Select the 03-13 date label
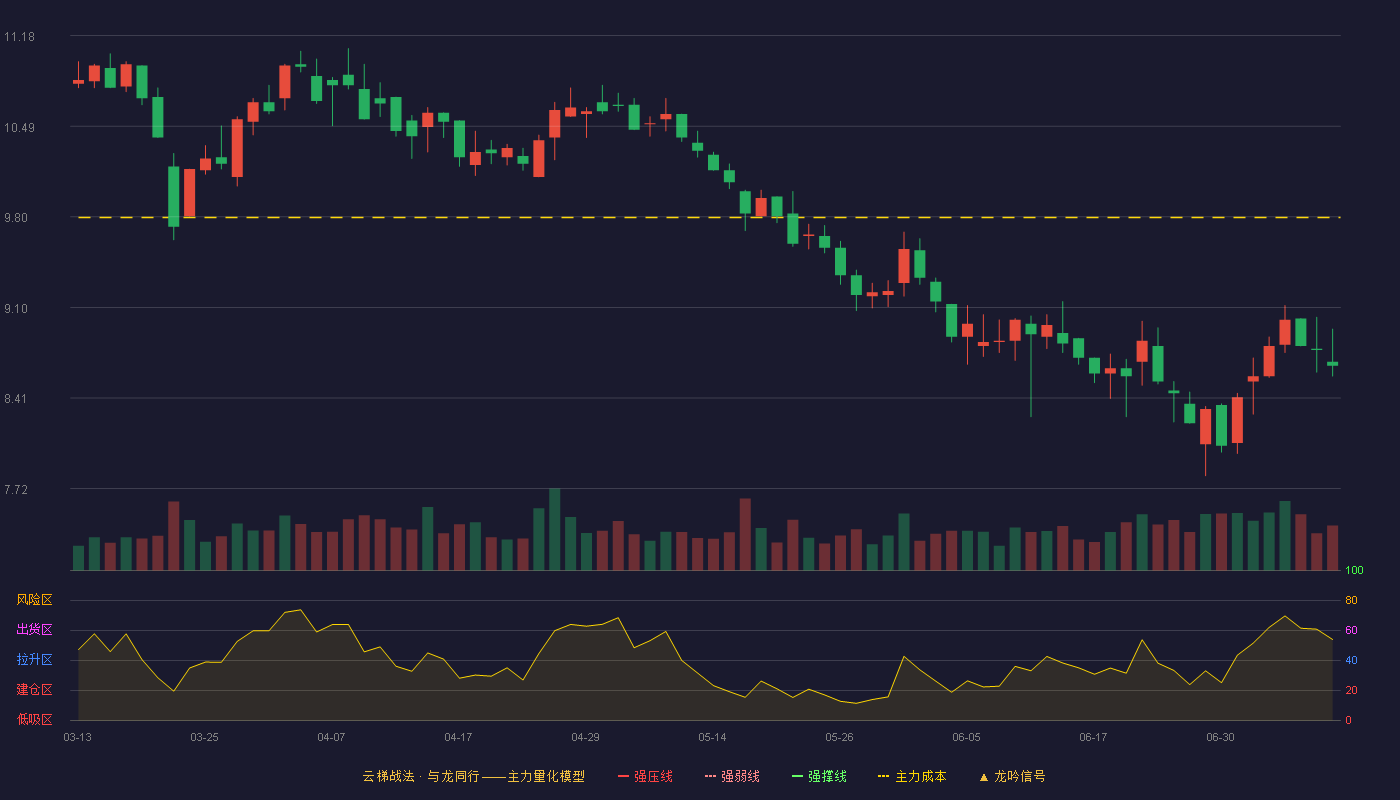The height and width of the screenshot is (800, 1400). point(77,737)
